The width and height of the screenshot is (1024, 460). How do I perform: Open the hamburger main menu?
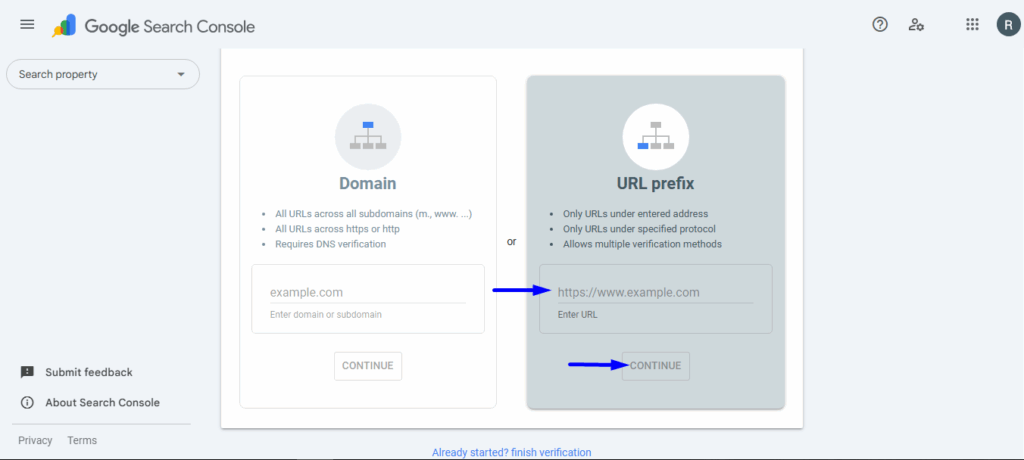[x=27, y=25]
